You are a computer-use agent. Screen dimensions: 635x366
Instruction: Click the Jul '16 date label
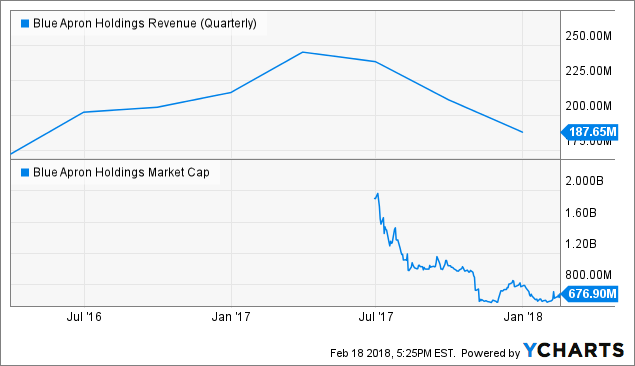click(x=84, y=317)
